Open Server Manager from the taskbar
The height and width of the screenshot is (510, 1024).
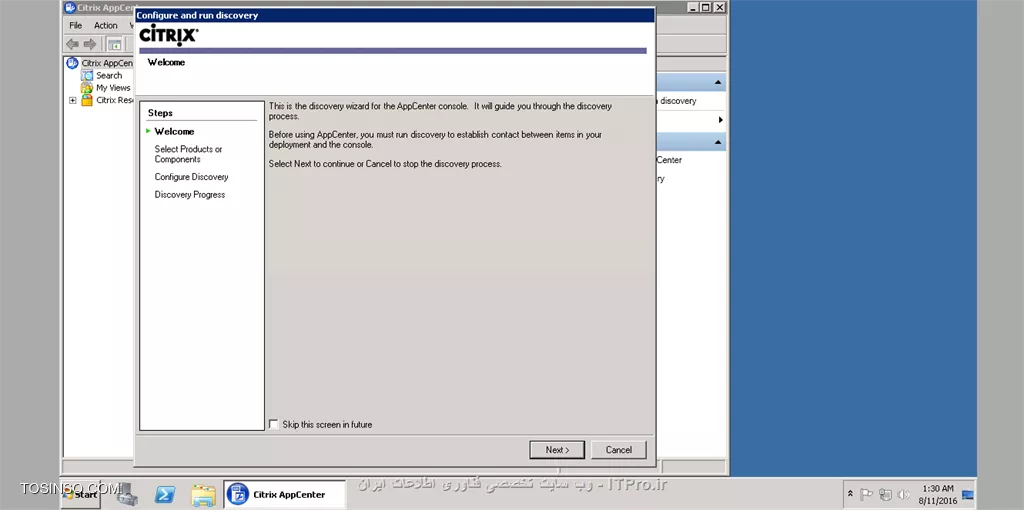pyautogui.click(x=127, y=495)
